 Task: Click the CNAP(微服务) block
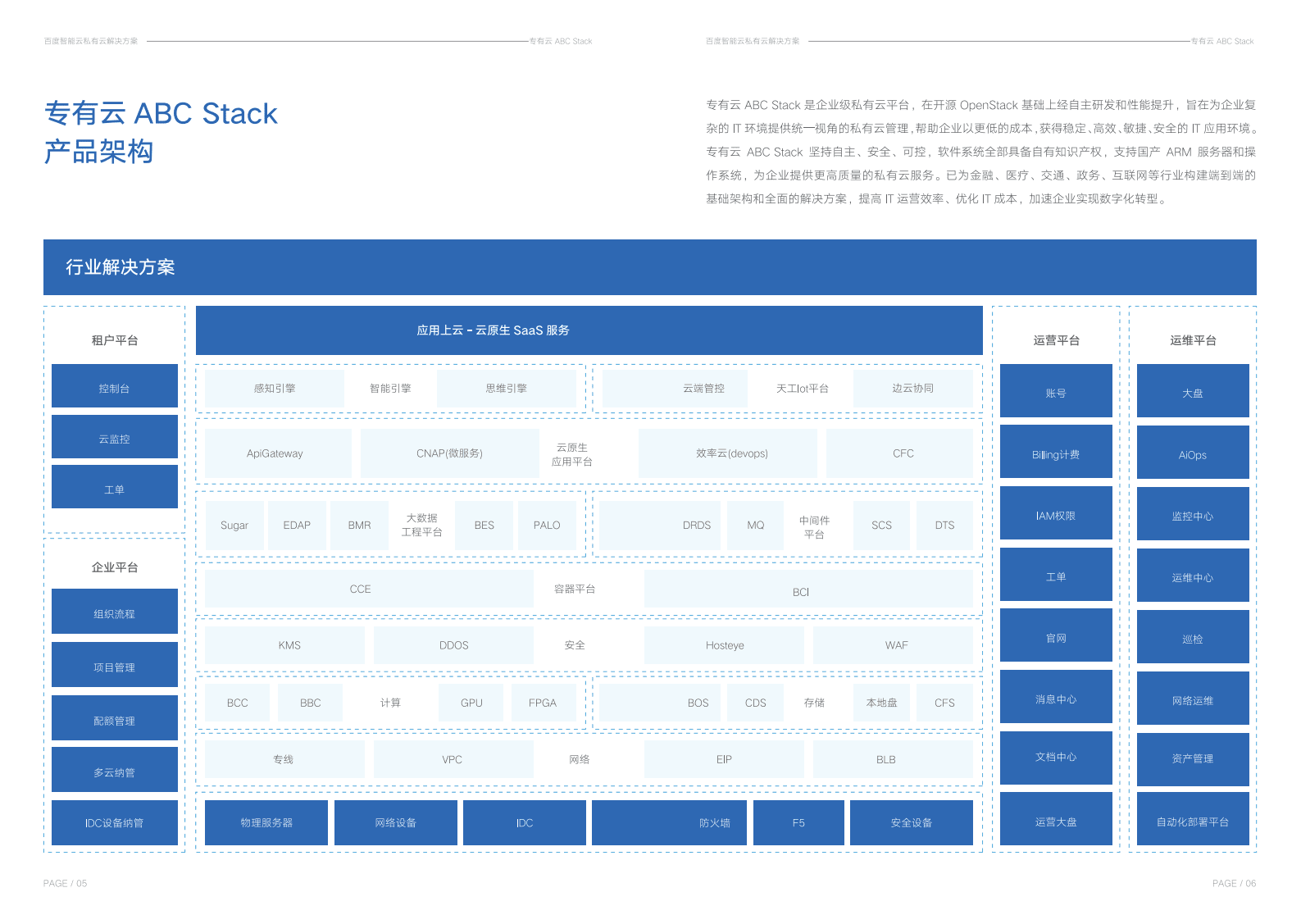[x=449, y=453]
